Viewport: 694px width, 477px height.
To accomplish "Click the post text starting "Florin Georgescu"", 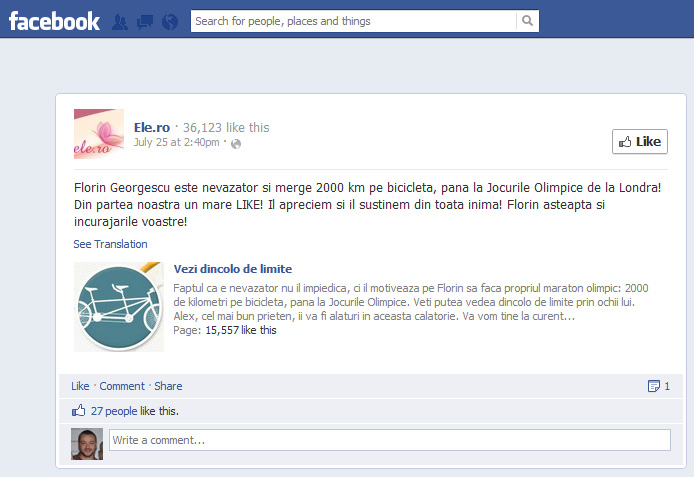I will coord(367,204).
